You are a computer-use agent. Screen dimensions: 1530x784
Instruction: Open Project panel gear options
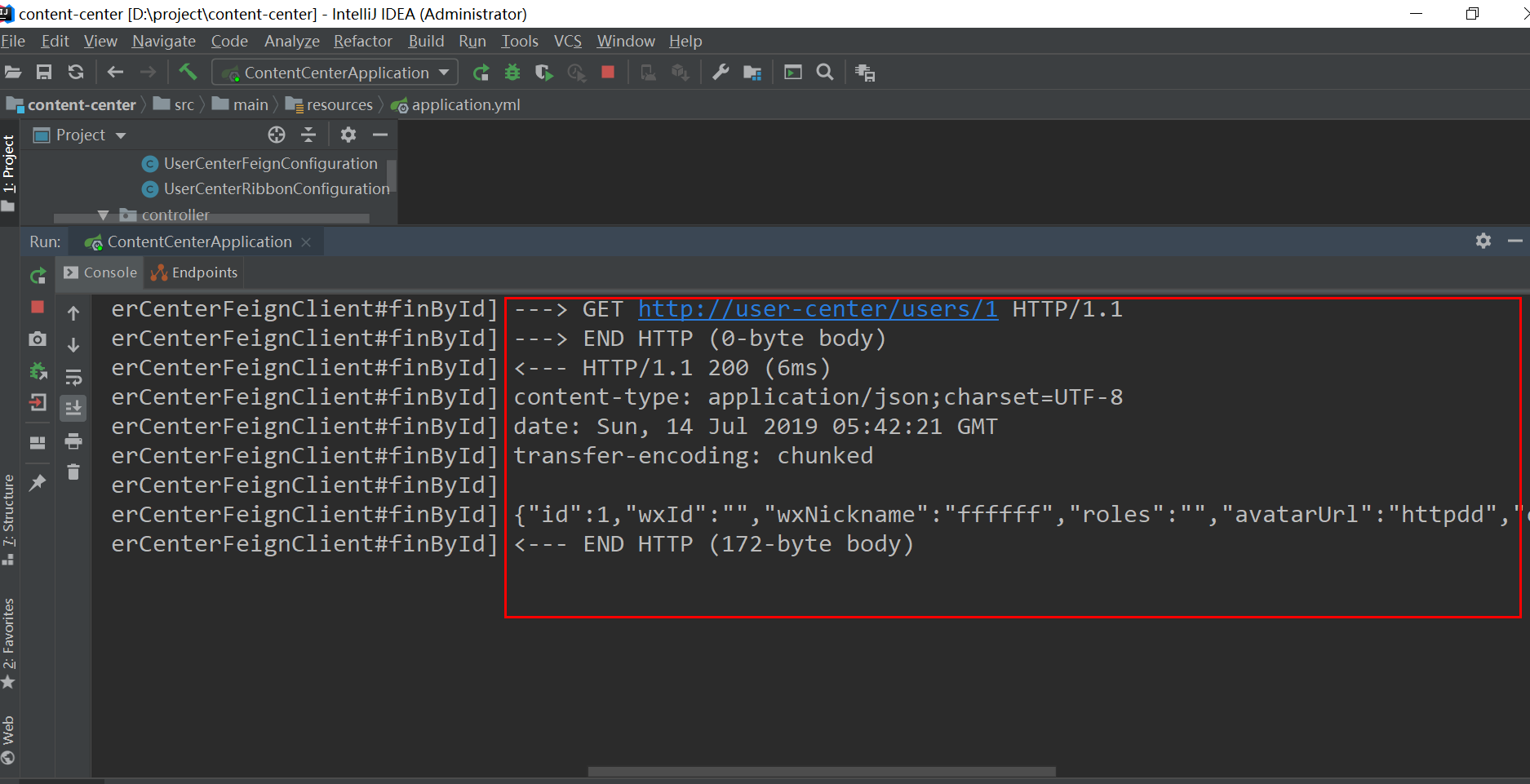click(x=348, y=135)
